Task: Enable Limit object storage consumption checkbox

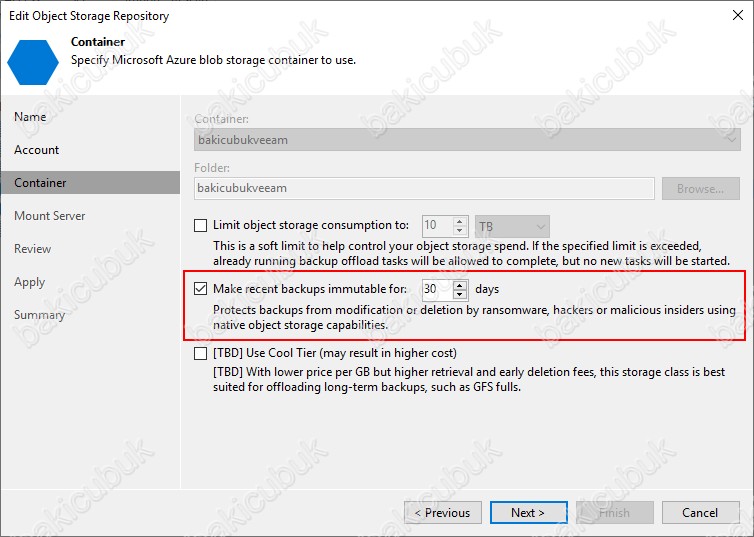Action: tap(201, 225)
